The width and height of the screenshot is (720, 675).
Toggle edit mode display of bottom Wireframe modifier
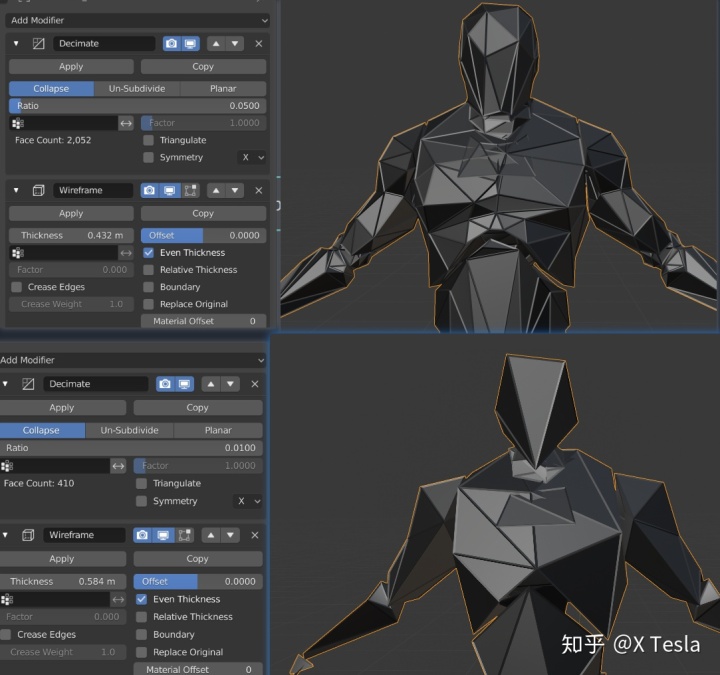[x=184, y=535]
